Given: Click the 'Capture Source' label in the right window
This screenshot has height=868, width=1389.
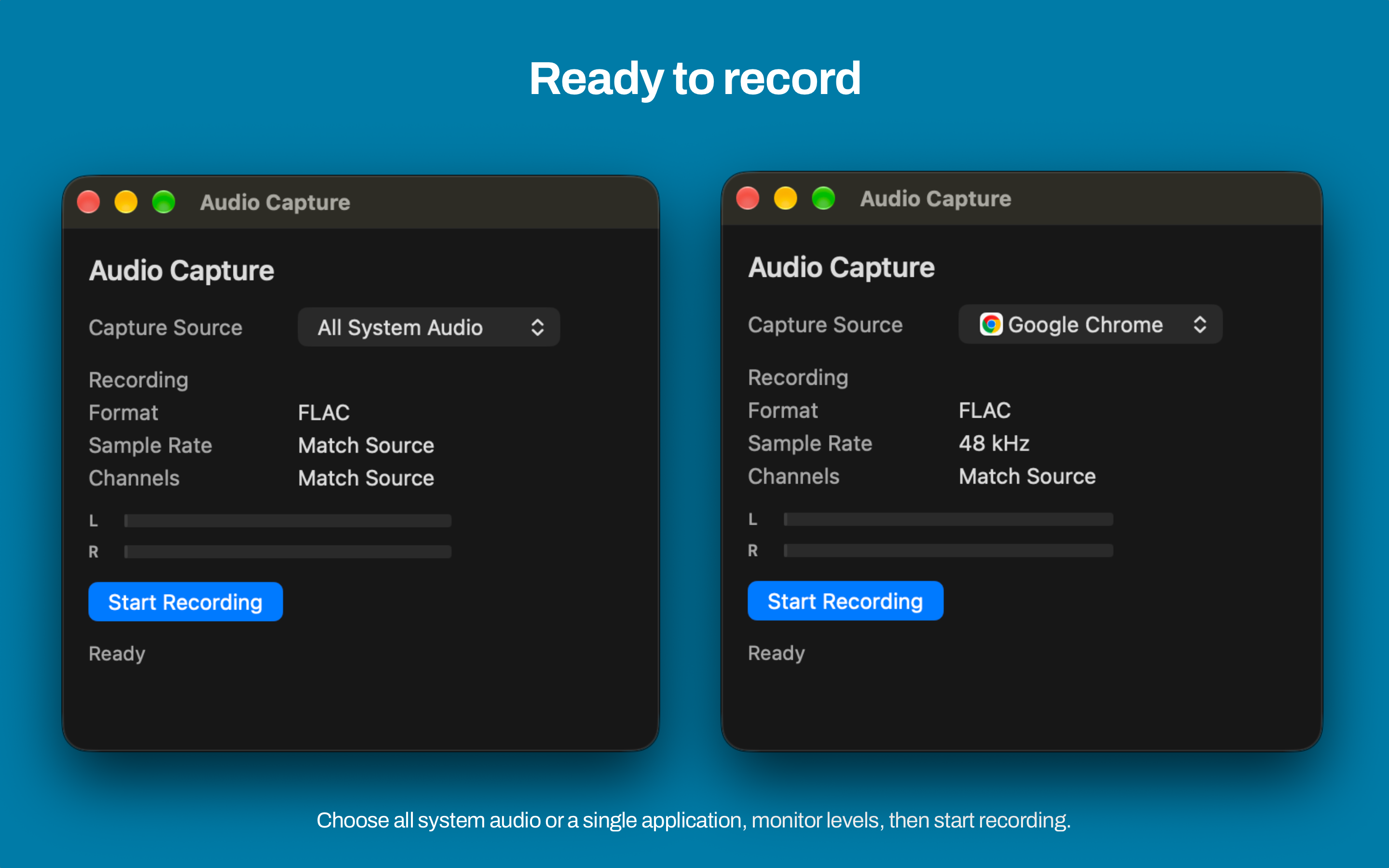Looking at the screenshot, I should coord(825,325).
